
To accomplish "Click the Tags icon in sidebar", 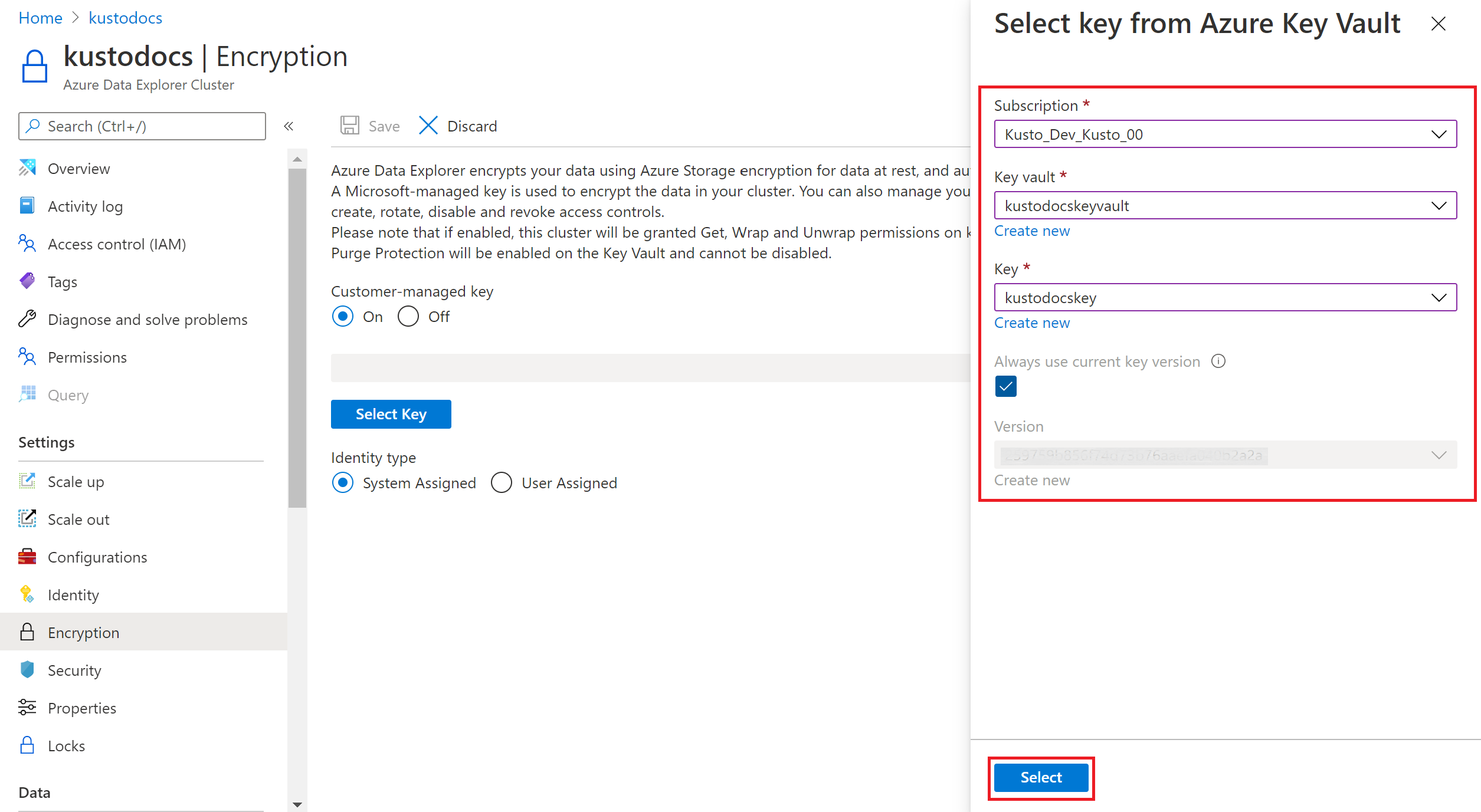I will 28,281.
